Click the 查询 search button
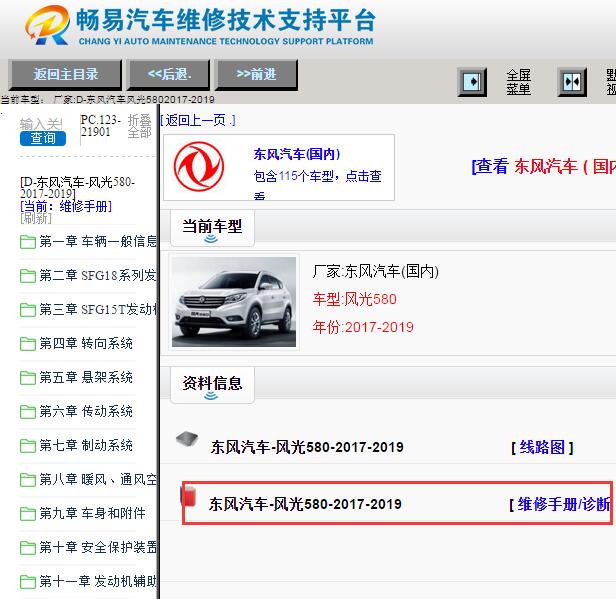Image resolution: width=616 pixels, height=599 pixels. click(x=43, y=138)
